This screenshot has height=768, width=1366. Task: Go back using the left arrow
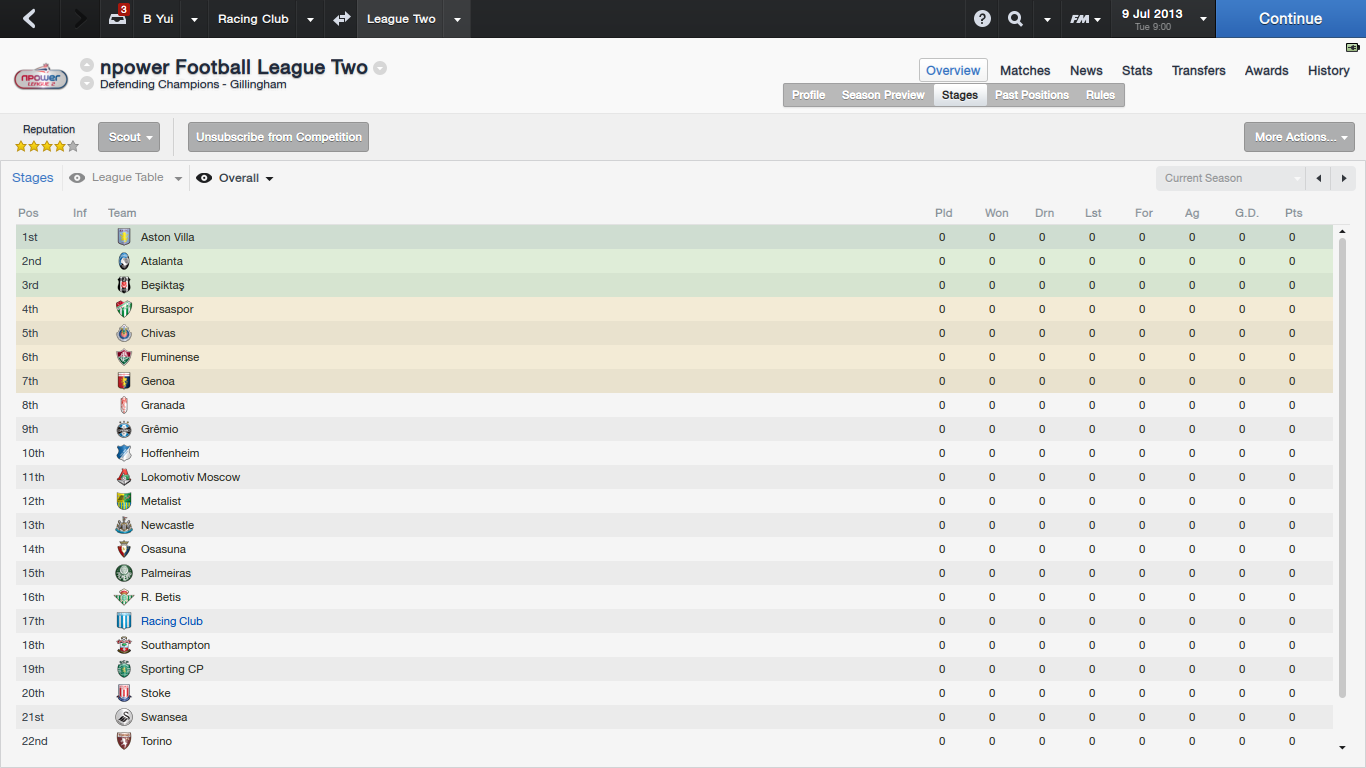[29, 19]
